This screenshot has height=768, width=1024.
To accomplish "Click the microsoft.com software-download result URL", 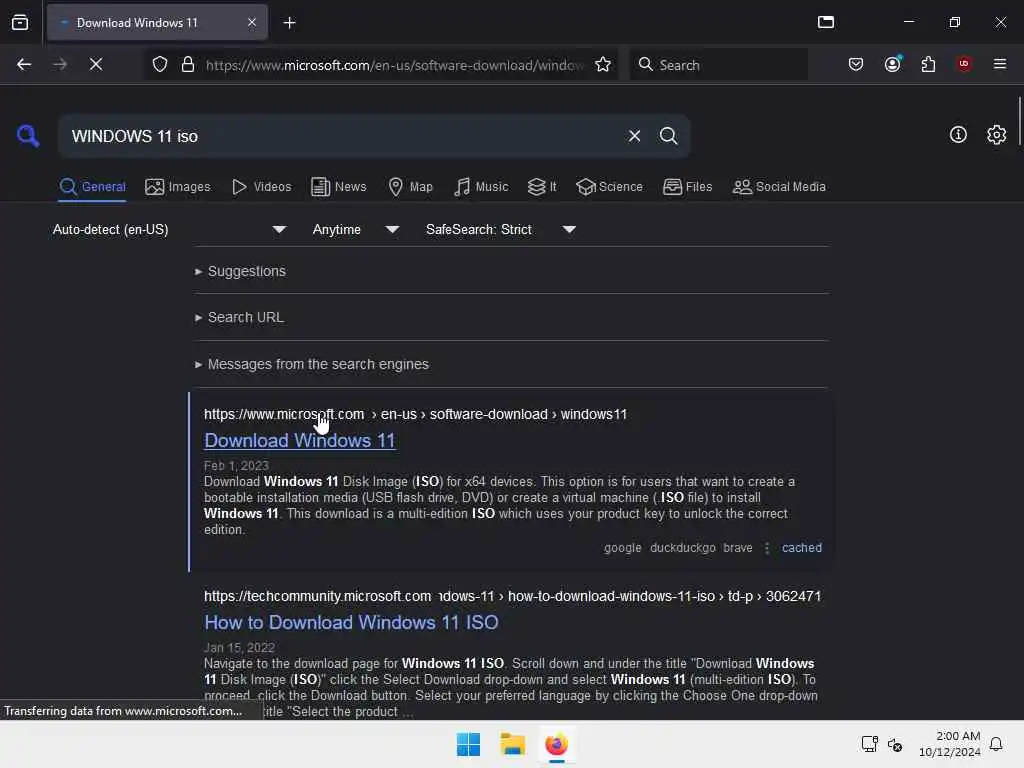I will click(x=415, y=414).
